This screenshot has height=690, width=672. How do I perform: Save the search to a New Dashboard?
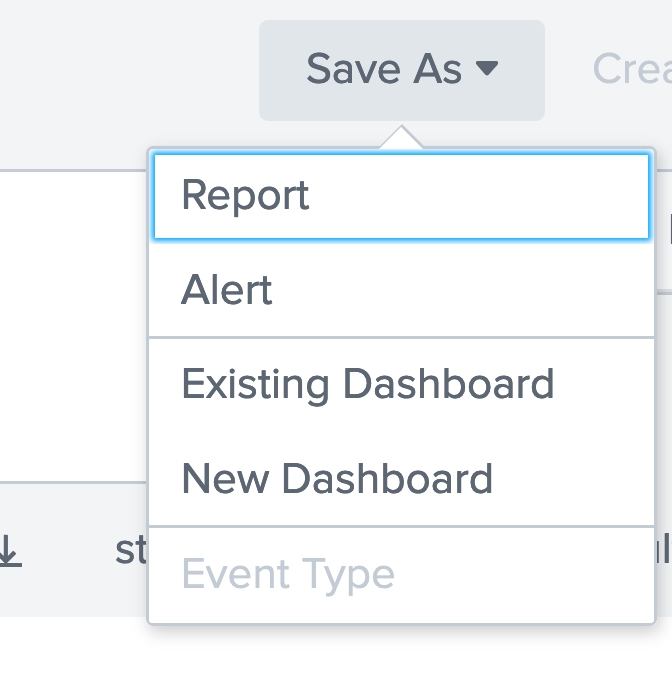tap(337, 479)
